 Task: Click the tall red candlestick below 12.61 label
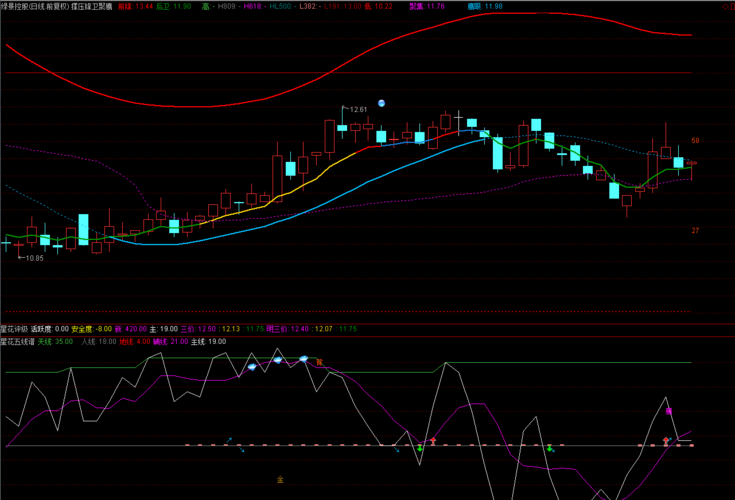[x=330, y=136]
